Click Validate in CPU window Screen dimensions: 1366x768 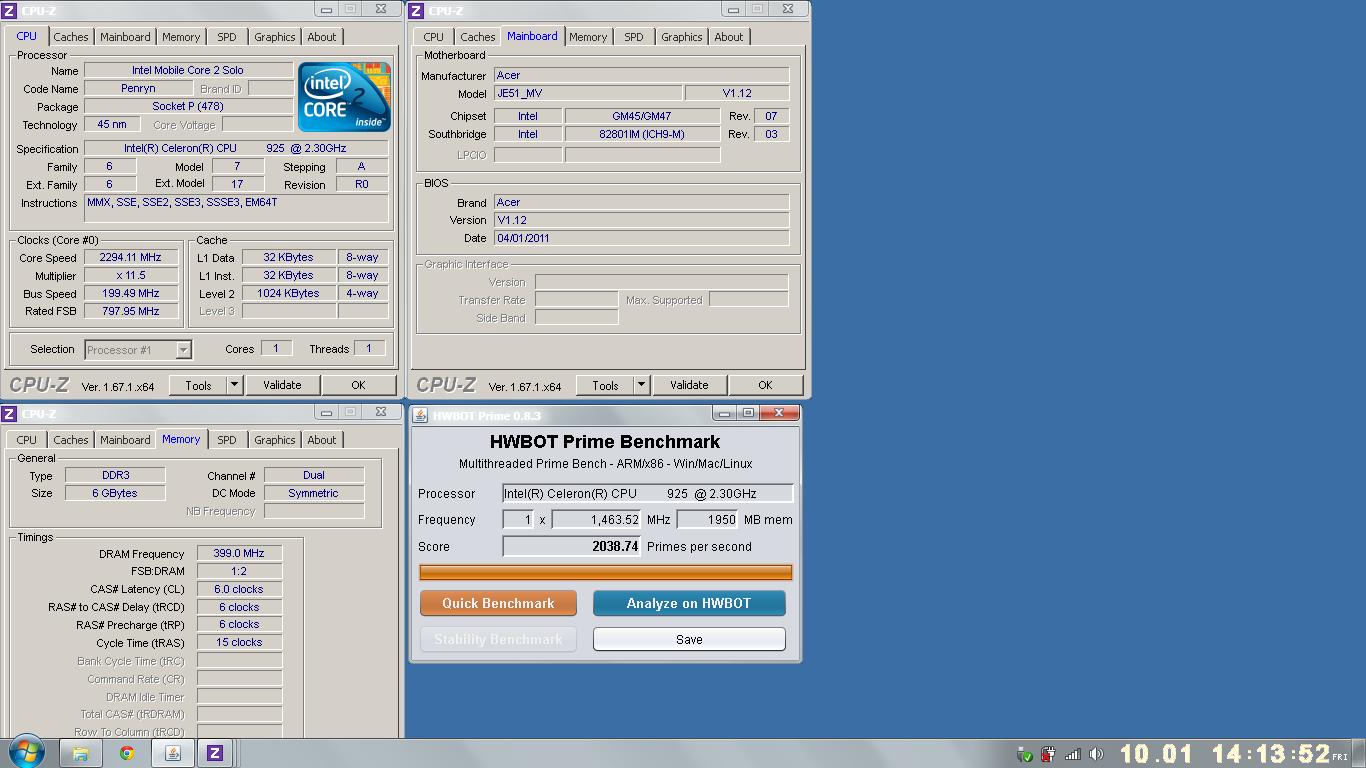[x=282, y=385]
